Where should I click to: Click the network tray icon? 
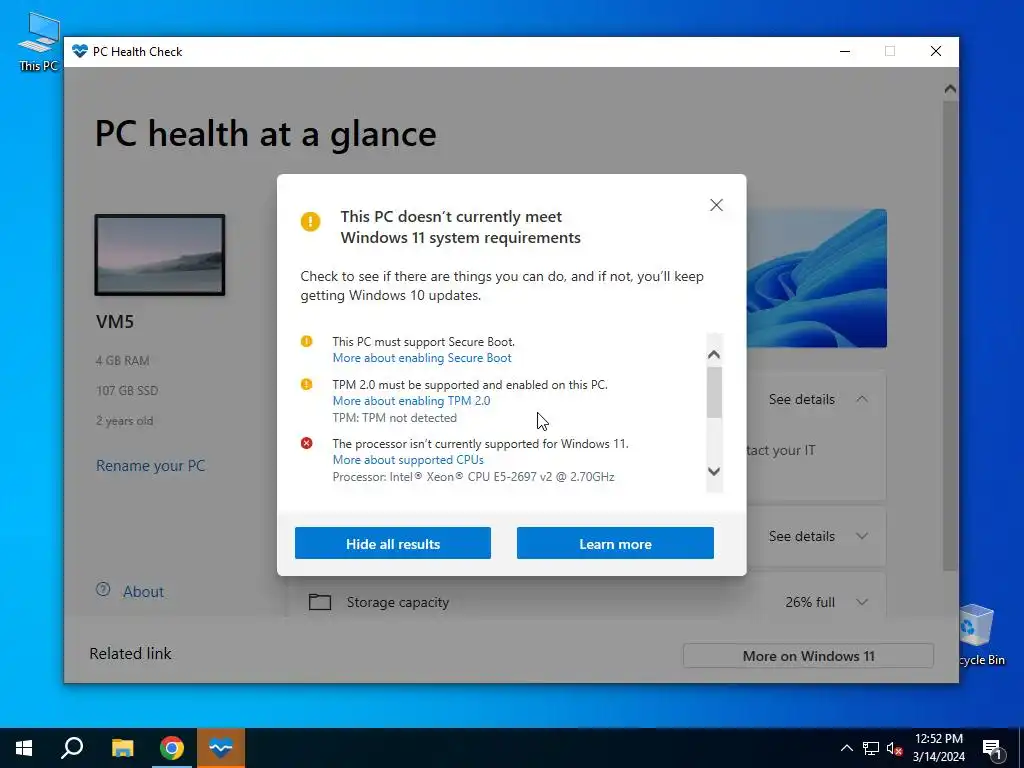(871, 748)
